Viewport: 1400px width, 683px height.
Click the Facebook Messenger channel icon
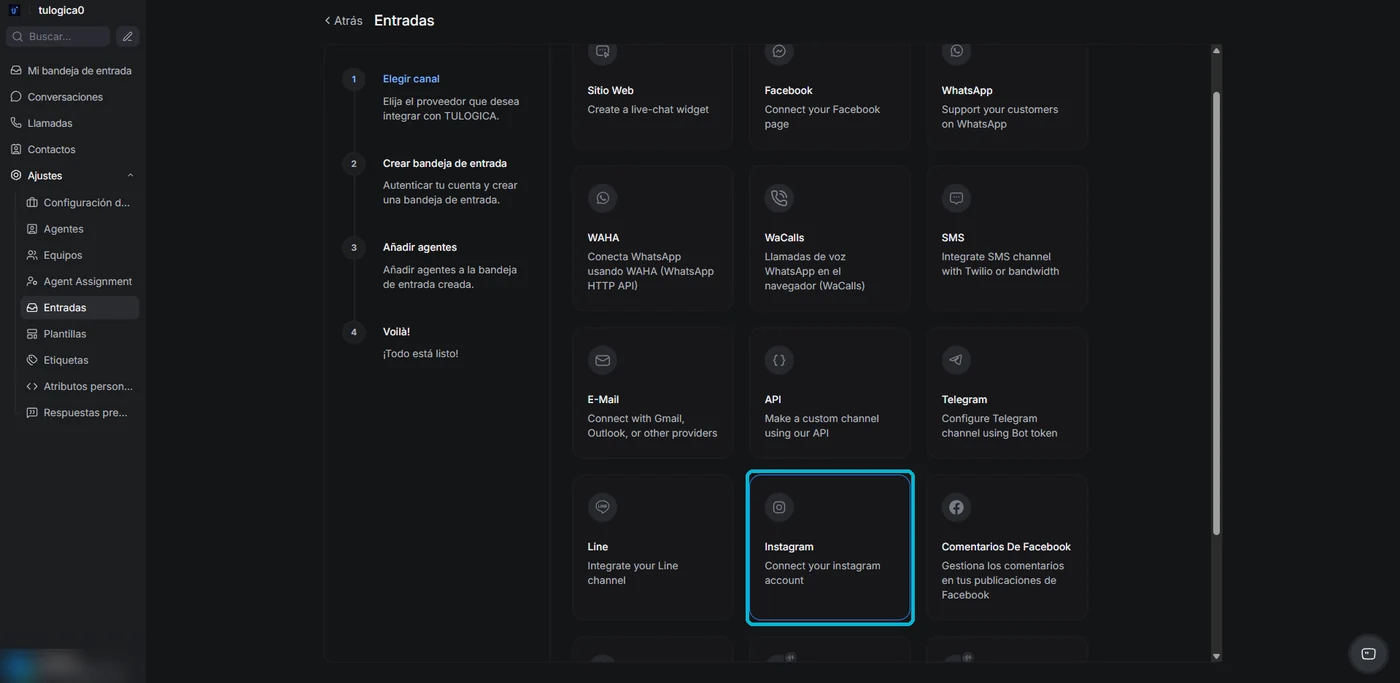point(779,51)
